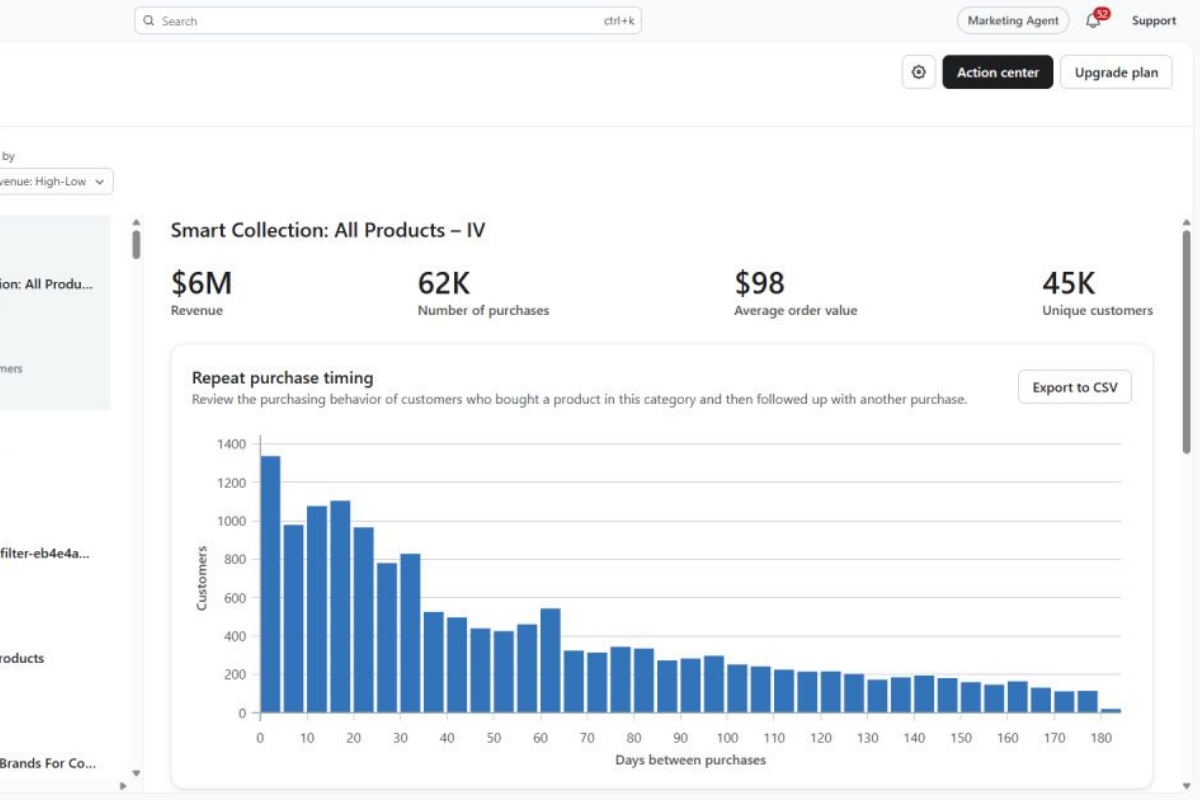Open the Action center
The height and width of the screenshot is (800, 1200).
997,72
